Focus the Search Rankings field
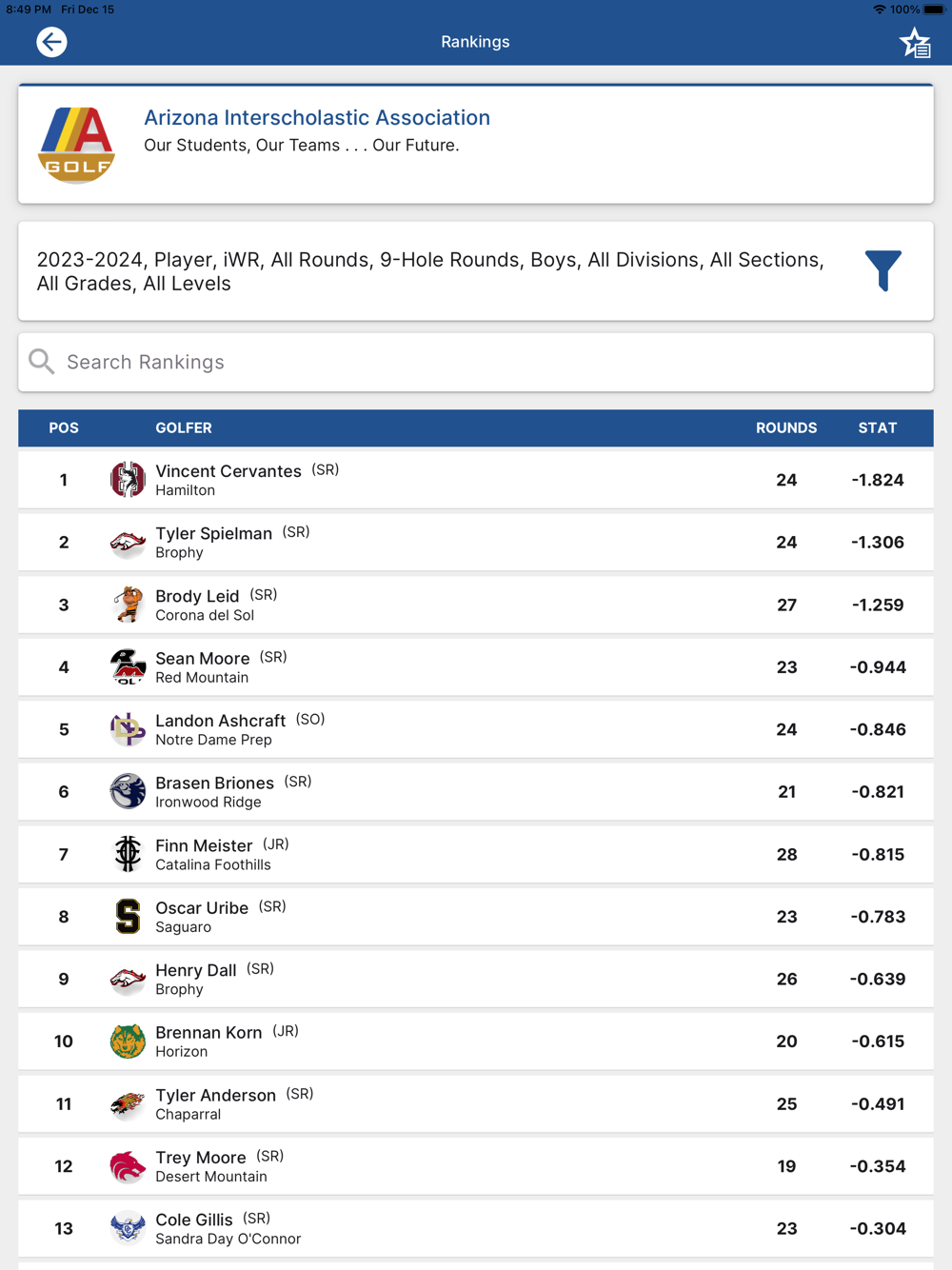The image size is (952, 1270). (476, 362)
